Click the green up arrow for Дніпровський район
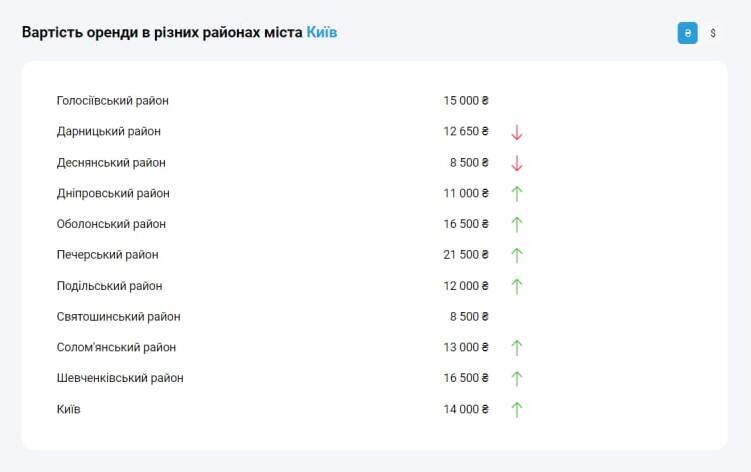751x472 pixels. (x=517, y=194)
